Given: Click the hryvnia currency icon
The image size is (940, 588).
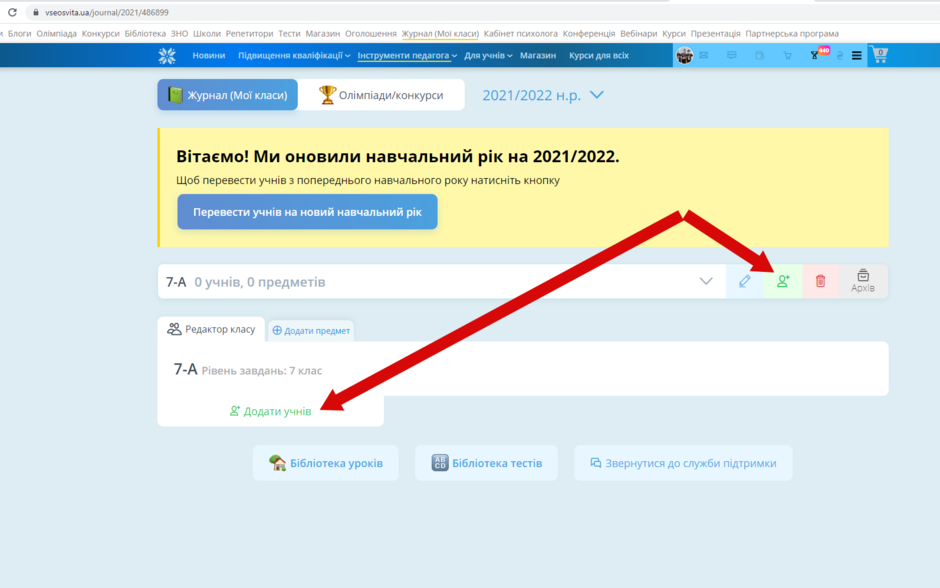Looking at the screenshot, I should (x=839, y=56).
